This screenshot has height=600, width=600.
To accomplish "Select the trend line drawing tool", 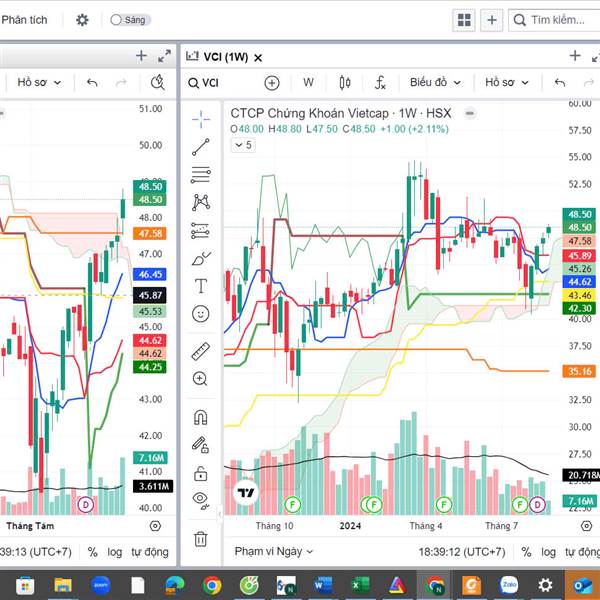I will (x=201, y=147).
